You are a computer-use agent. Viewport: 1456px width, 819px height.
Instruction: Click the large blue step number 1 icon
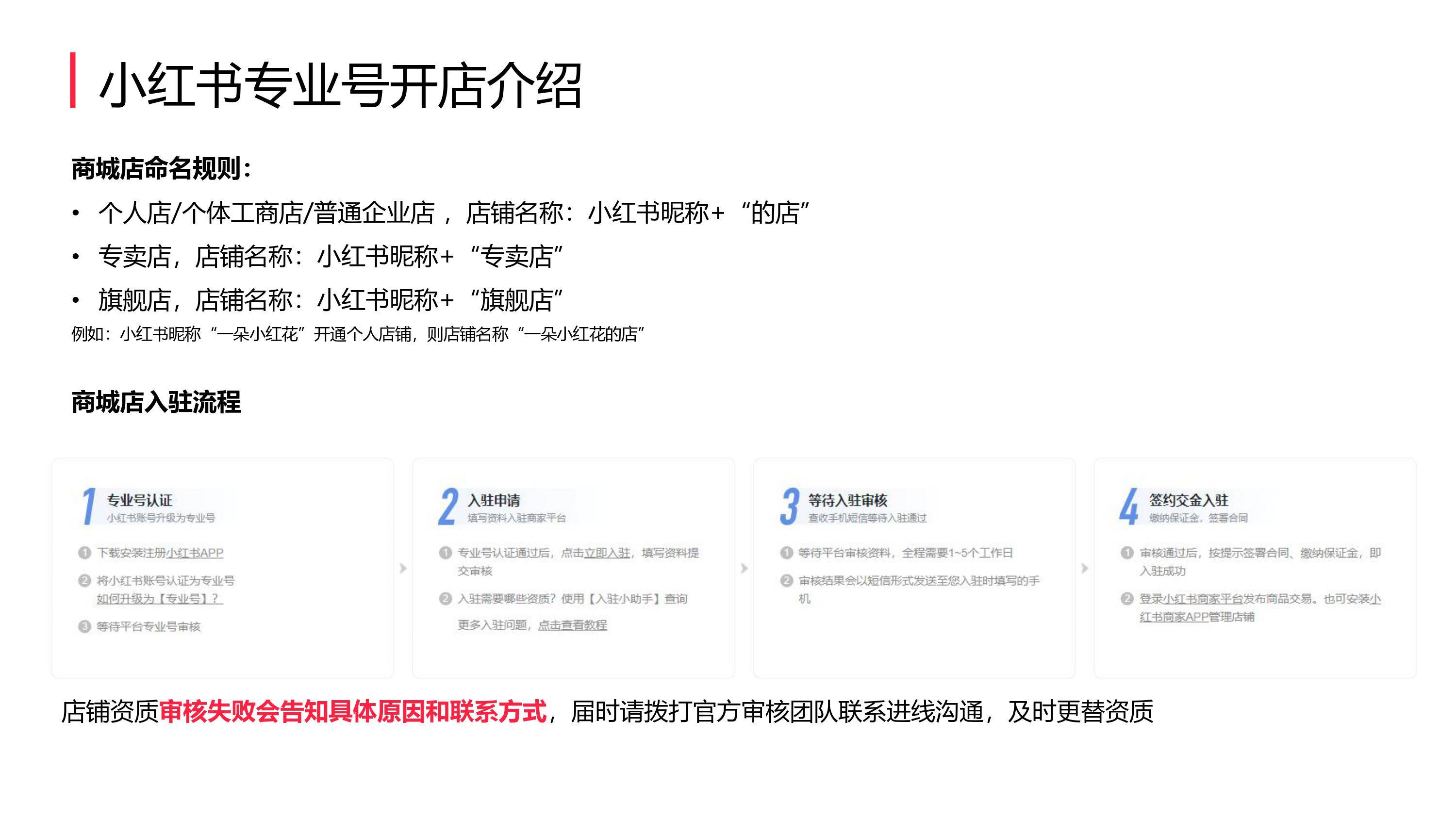88,507
